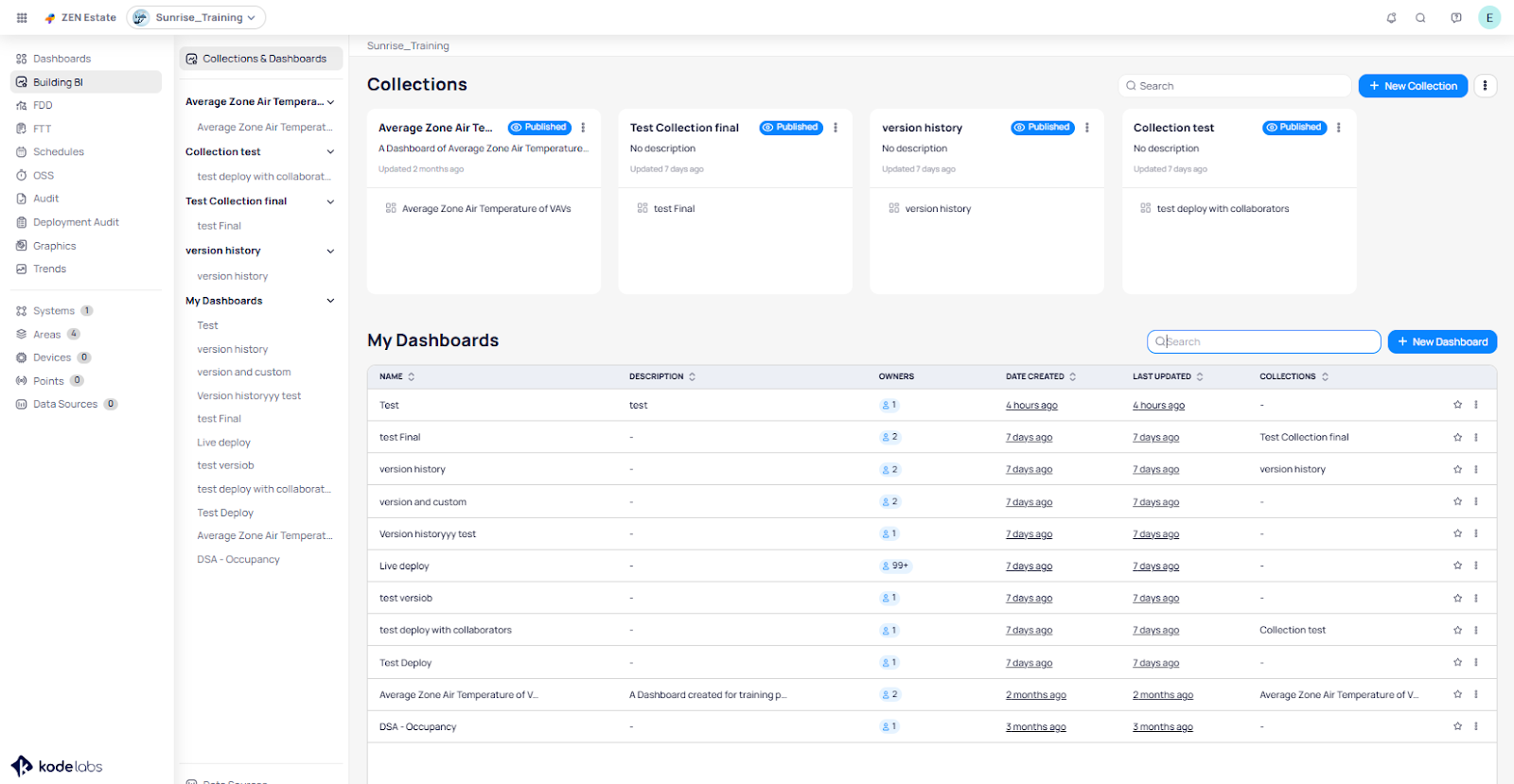The image size is (1514, 784).
Task: Favorite the version history dashboard row
Action: click(1457, 469)
